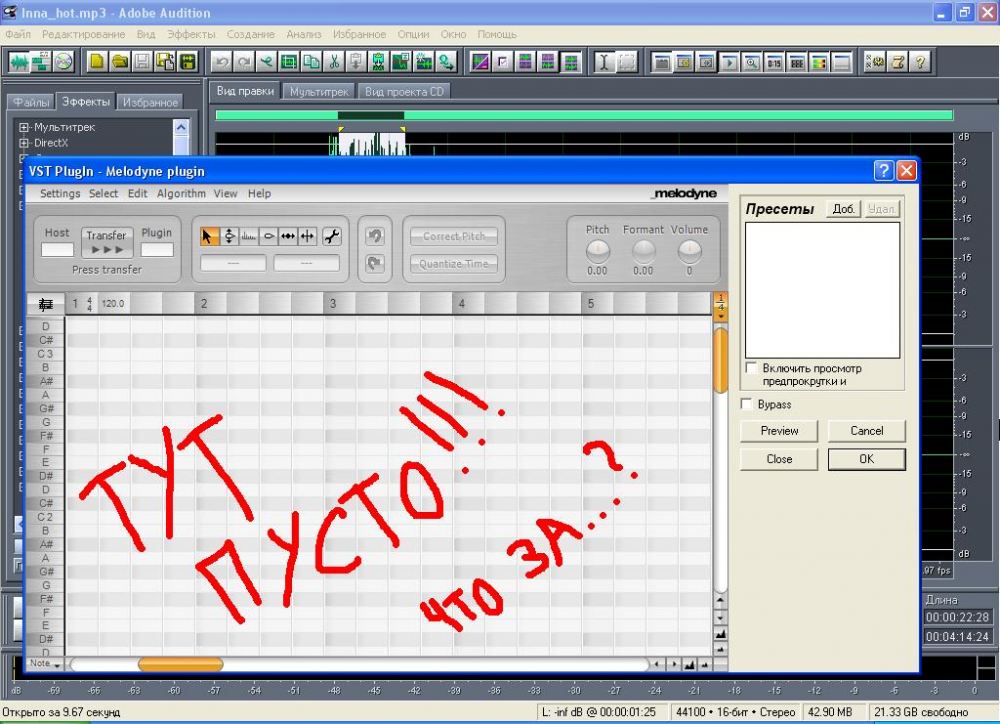Enable the Bypass checkbox
The height and width of the screenshot is (724, 1000).
click(x=746, y=404)
